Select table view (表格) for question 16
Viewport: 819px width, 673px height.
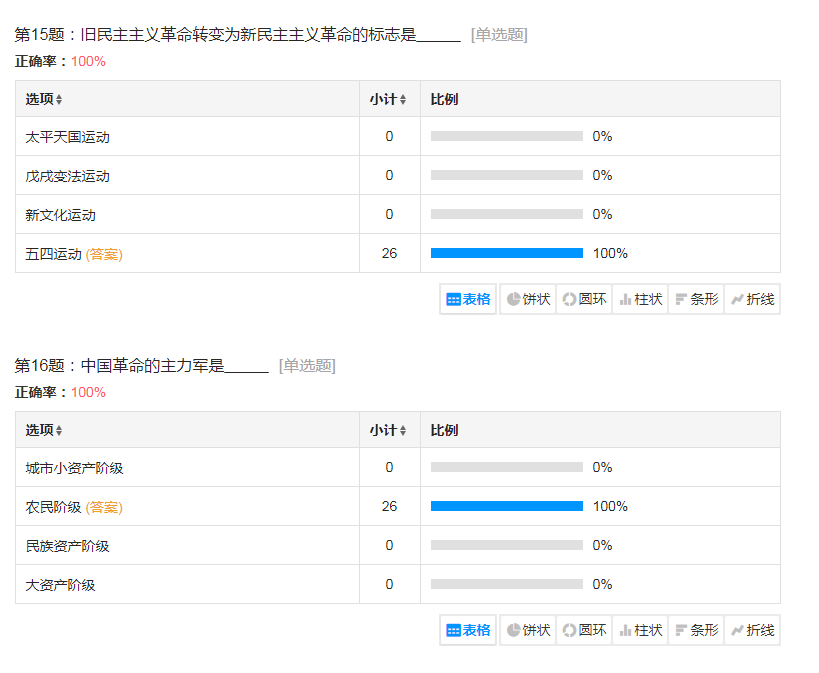point(468,630)
